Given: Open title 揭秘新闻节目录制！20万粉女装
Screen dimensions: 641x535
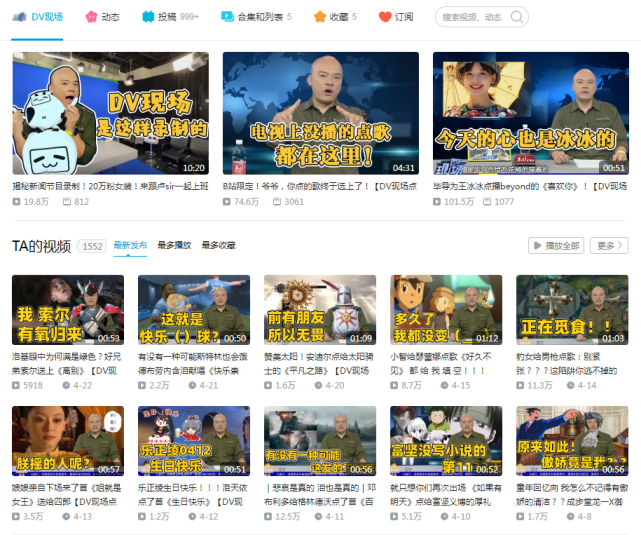Looking at the screenshot, I should click(x=111, y=186).
